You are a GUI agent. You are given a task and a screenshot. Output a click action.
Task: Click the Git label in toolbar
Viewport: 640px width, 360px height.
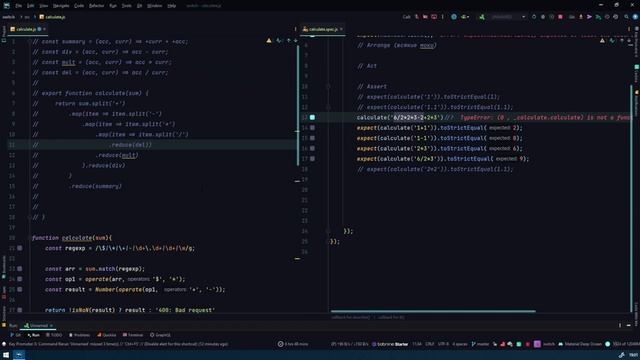click(x=571, y=17)
